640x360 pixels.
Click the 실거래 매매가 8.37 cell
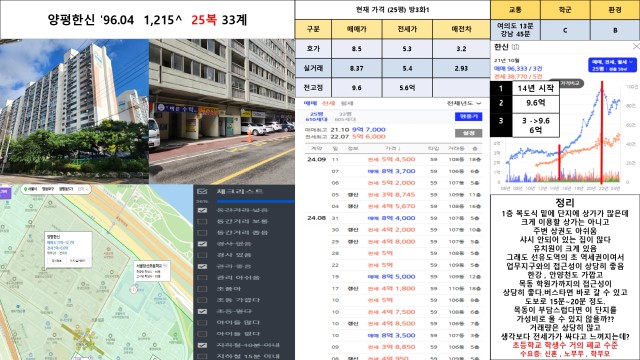[357, 68]
